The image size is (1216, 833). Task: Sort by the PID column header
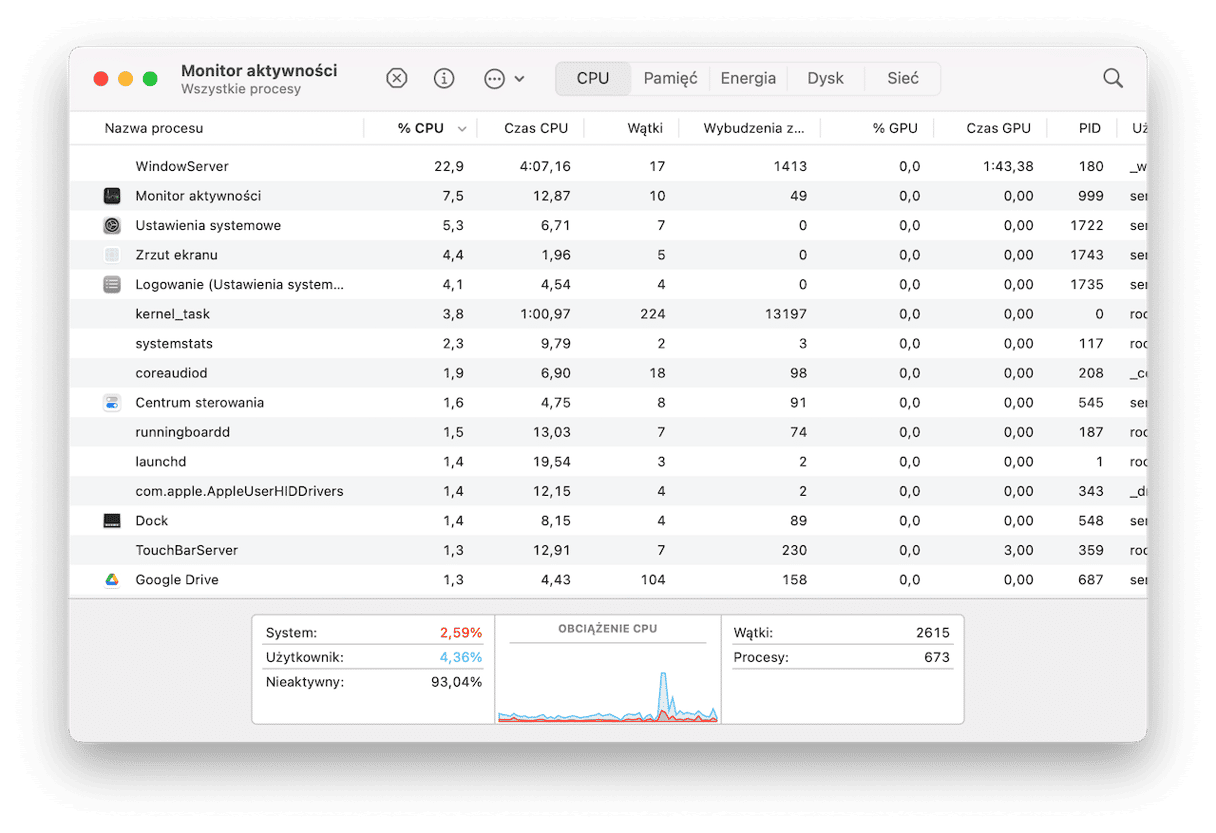(1089, 128)
